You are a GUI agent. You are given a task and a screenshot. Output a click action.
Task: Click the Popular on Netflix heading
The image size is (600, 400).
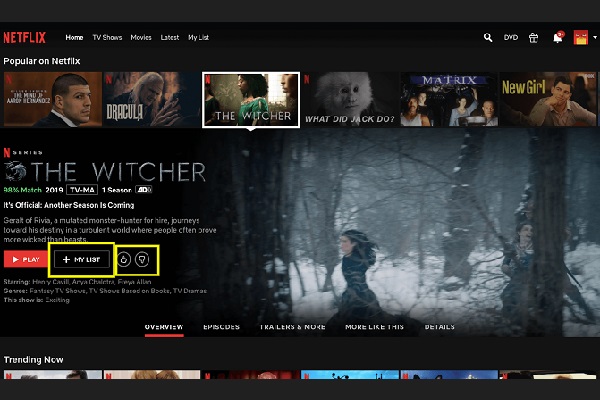click(42, 61)
